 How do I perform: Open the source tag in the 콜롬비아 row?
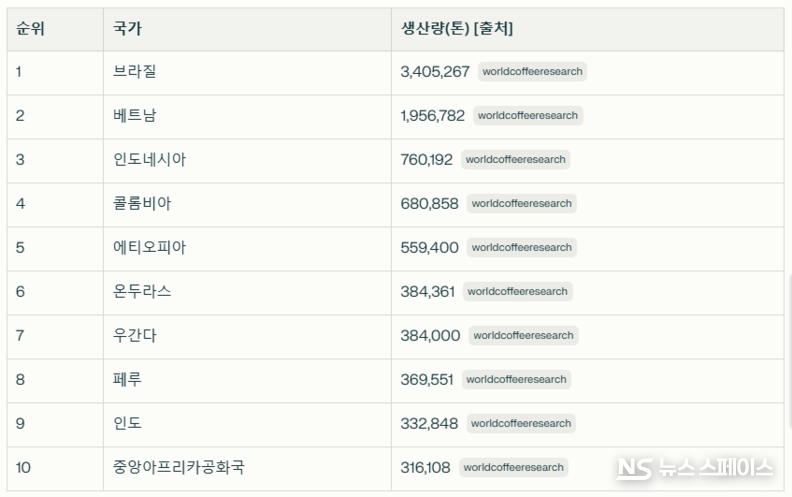[x=522, y=204]
